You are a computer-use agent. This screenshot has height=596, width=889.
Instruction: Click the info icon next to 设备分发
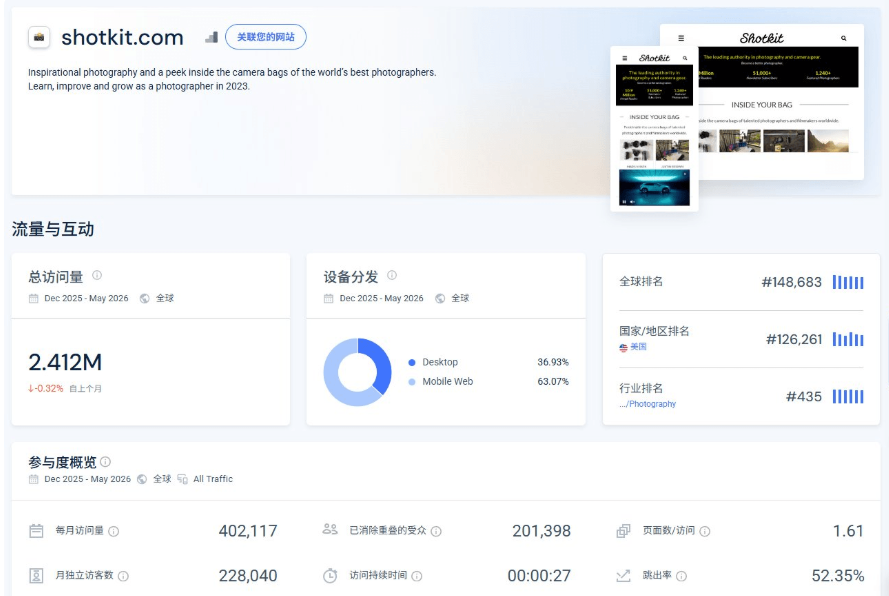[x=392, y=275]
